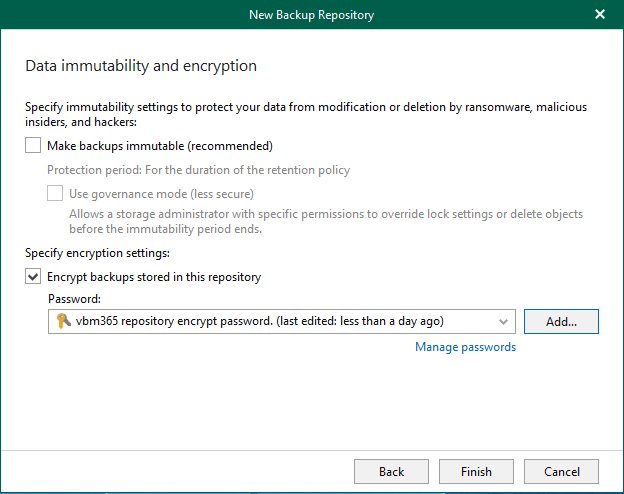Toggle Use governance mode checkbox
This screenshot has height=494, width=624.
point(55,193)
